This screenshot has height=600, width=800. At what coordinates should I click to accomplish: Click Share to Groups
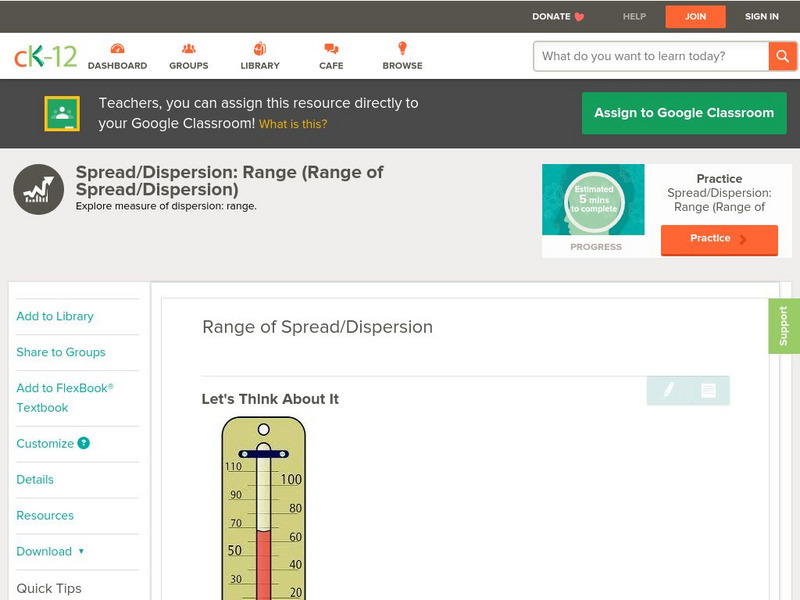click(61, 352)
